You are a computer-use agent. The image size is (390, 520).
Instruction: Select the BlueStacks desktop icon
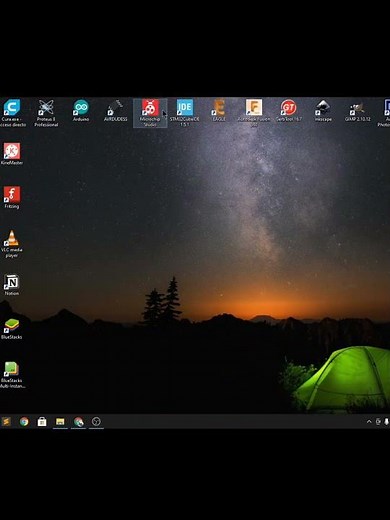coord(12,328)
